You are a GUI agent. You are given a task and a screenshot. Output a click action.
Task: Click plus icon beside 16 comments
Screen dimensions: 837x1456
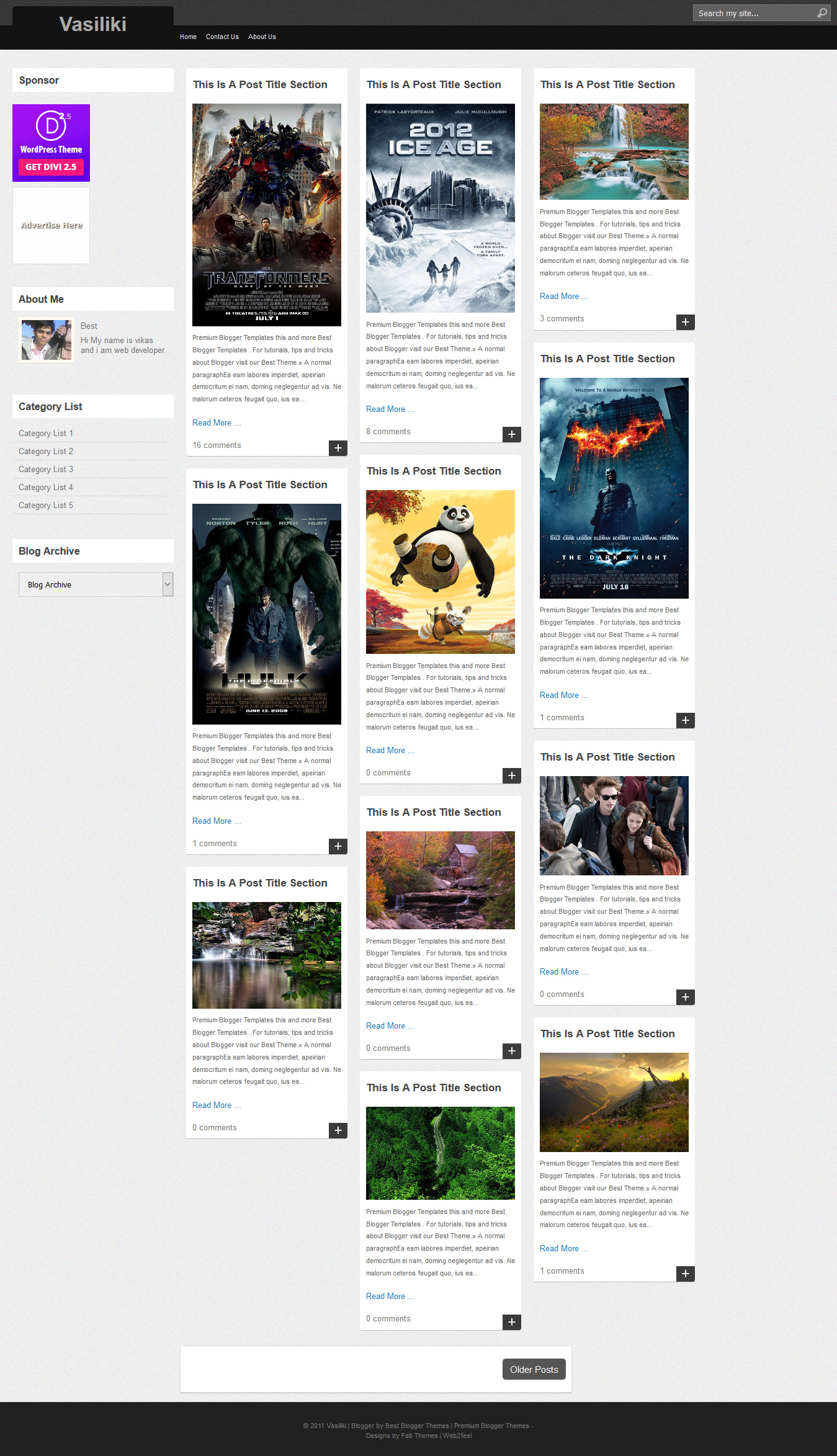pos(338,448)
